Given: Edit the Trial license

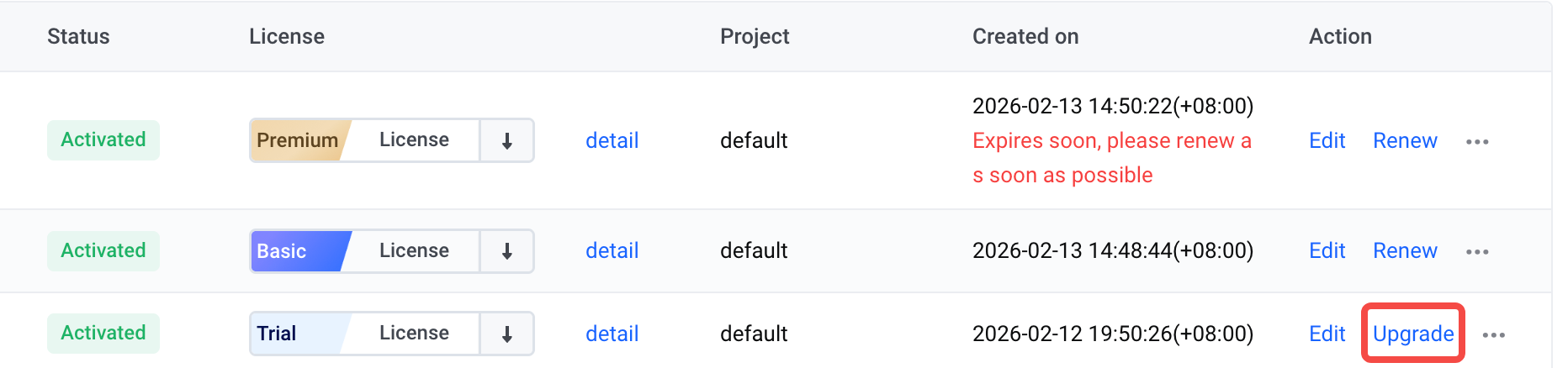Looking at the screenshot, I should click(x=1327, y=334).
